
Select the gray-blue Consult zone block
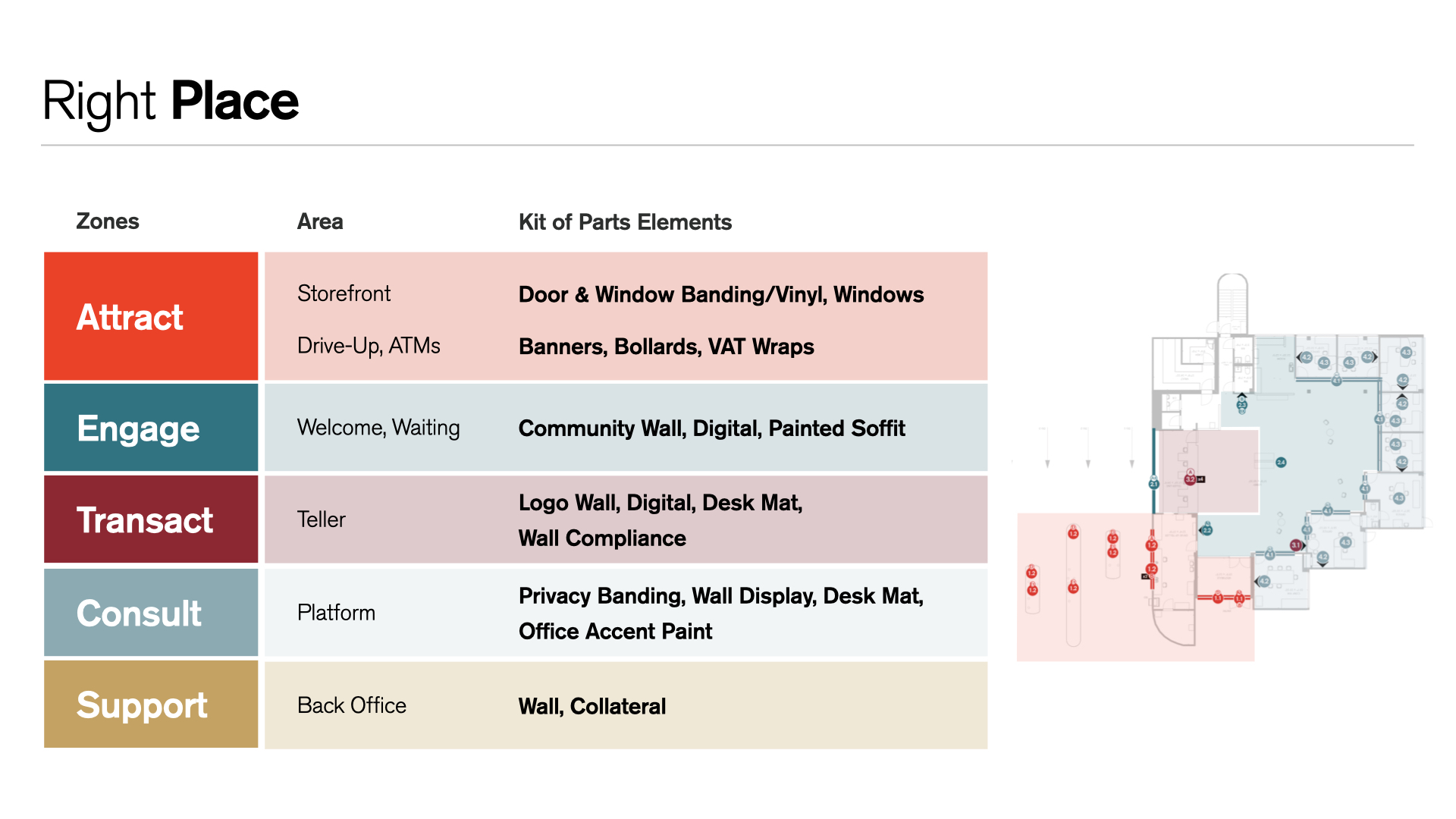(151, 613)
